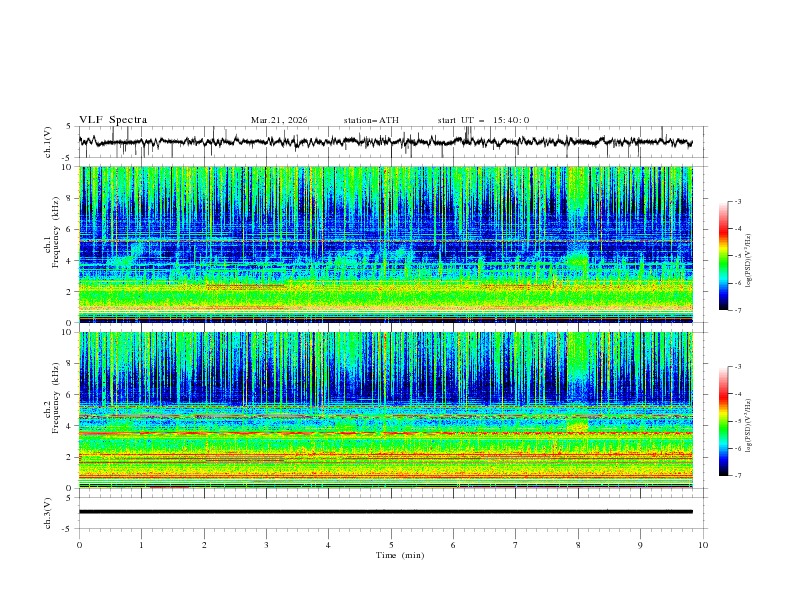Click the "8" minute tick on time axis
792x612 pixels.
click(x=578, y=545)
